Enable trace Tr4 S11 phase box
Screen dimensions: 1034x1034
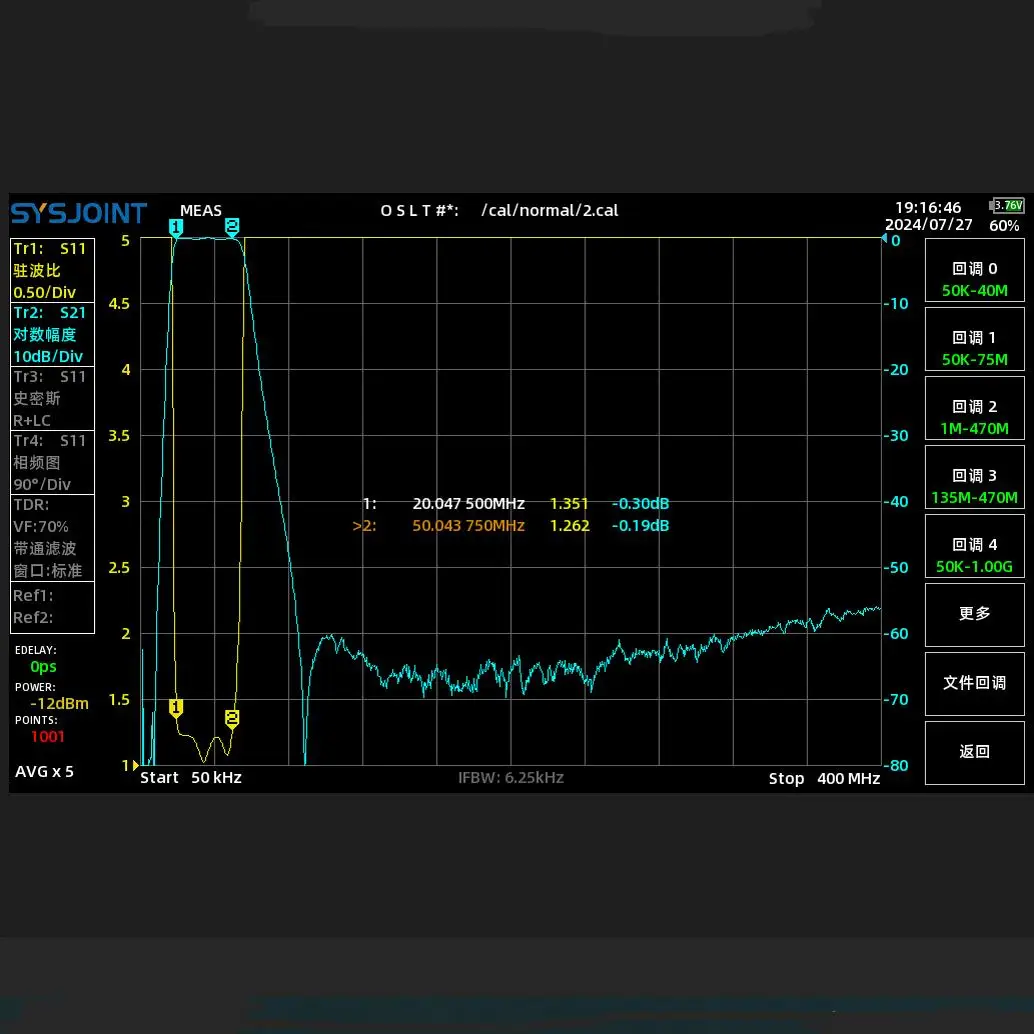pos(52,462)
